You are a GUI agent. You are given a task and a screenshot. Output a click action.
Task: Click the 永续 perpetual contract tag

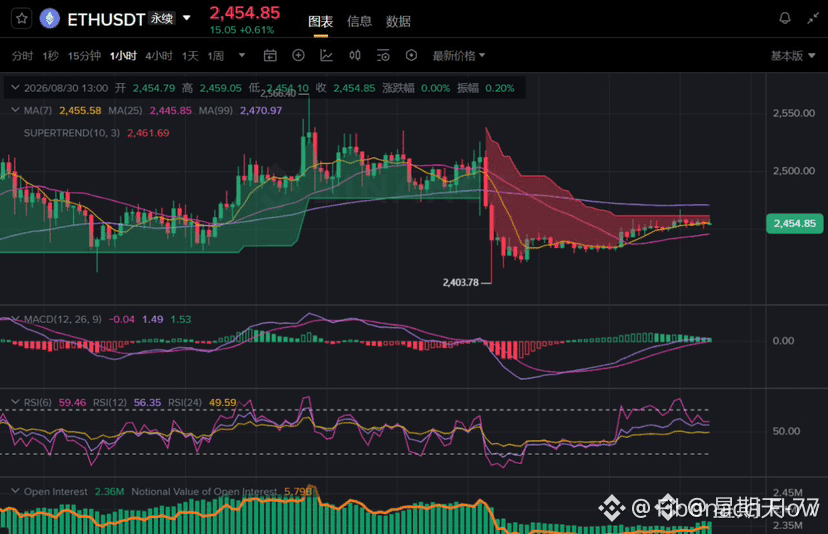[x=162, y=18]
